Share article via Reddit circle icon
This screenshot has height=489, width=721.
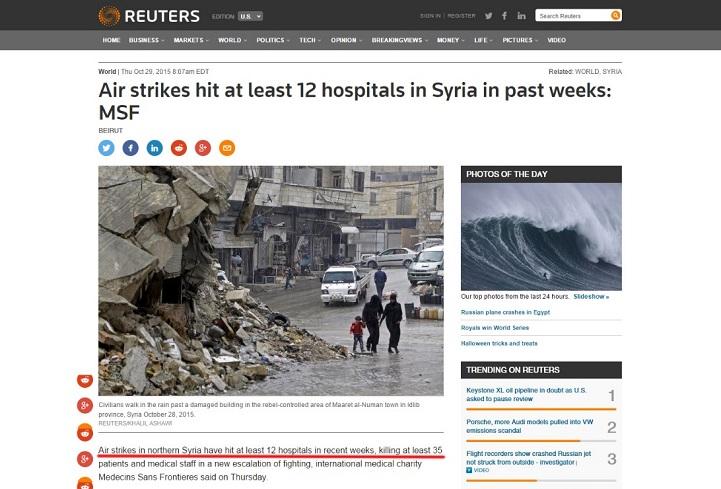179,148
